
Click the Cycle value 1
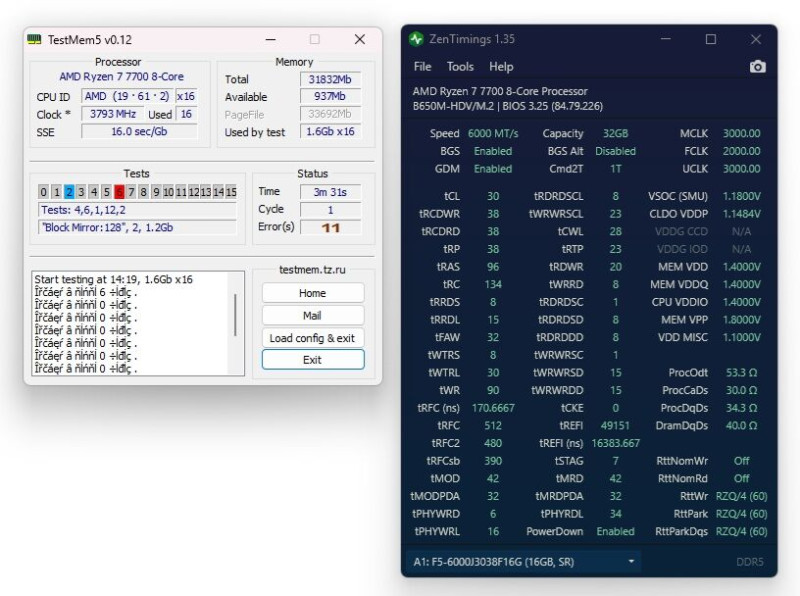tap(331, 210)
